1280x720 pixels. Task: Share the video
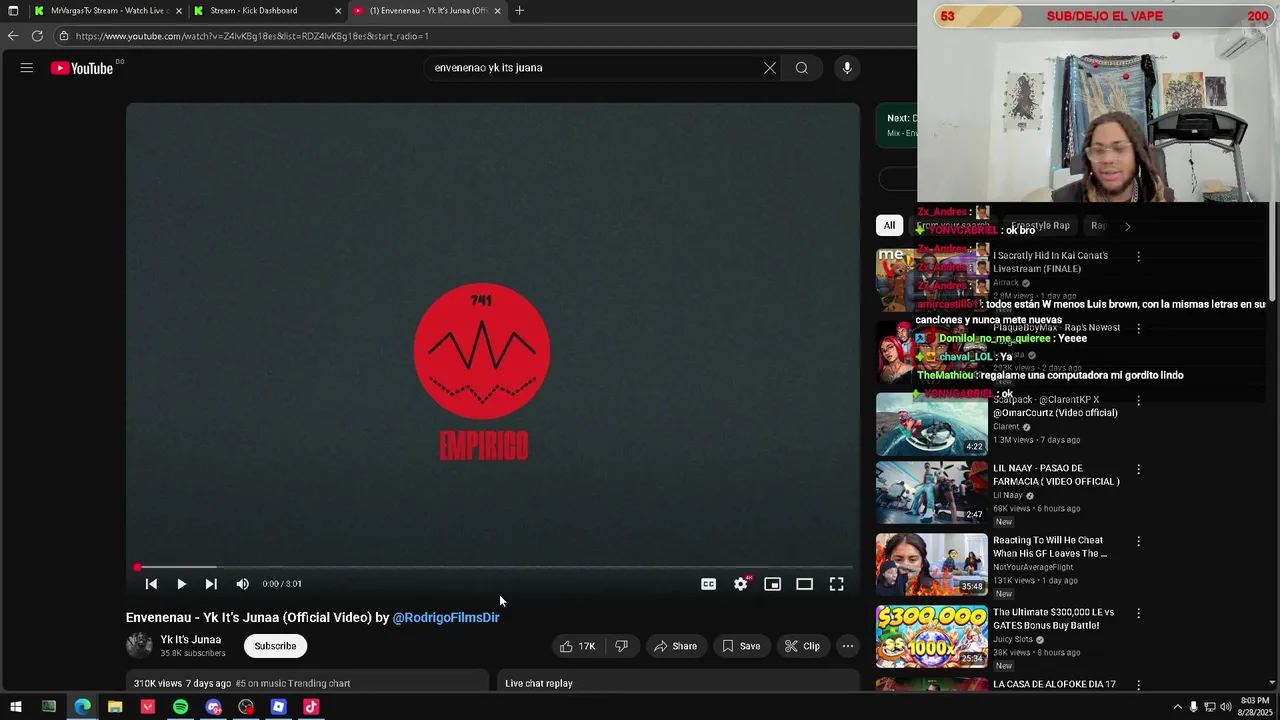(x=675, y=646)
